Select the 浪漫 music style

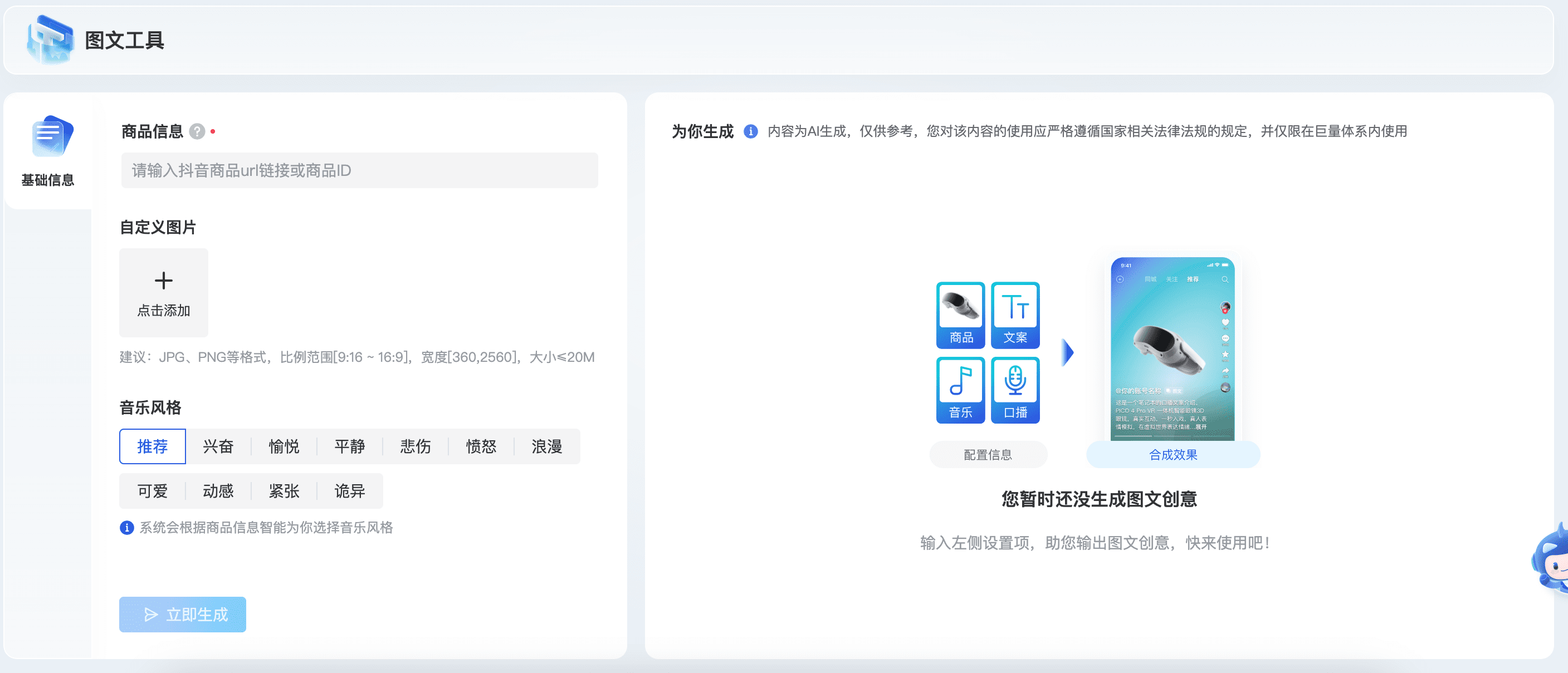(x=546, y=446)
